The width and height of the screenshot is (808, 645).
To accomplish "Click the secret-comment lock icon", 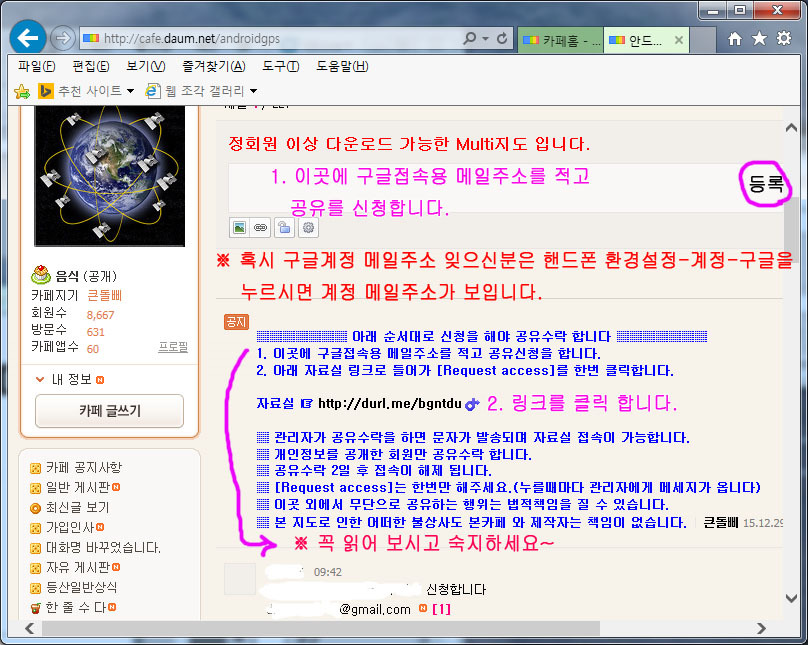I will 284,228.
